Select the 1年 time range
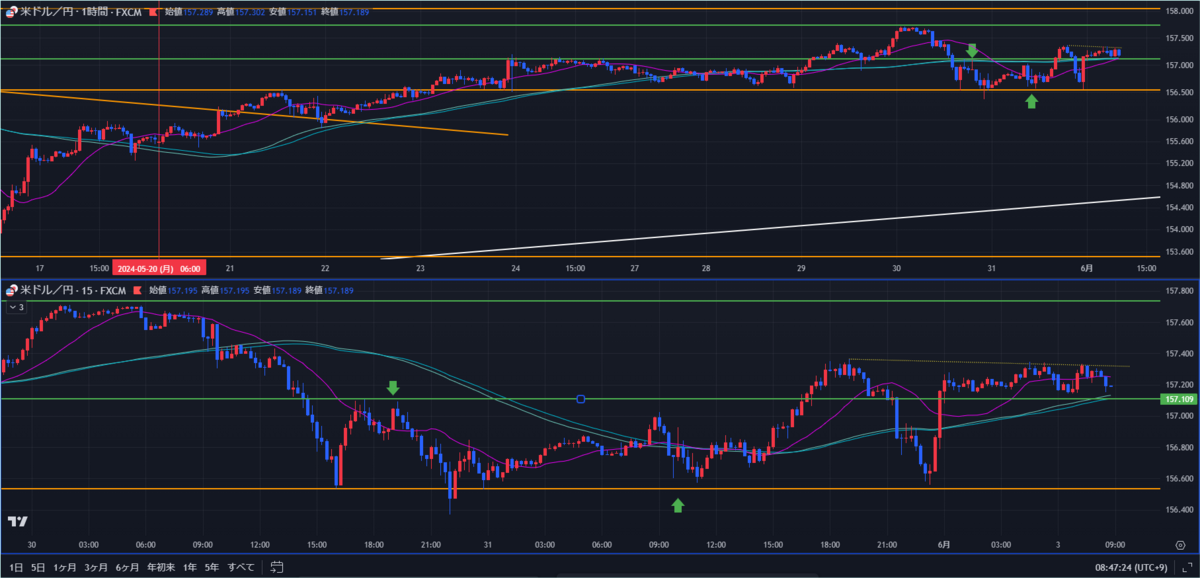Screen dimensions: 1200x578 click(189, 567)
